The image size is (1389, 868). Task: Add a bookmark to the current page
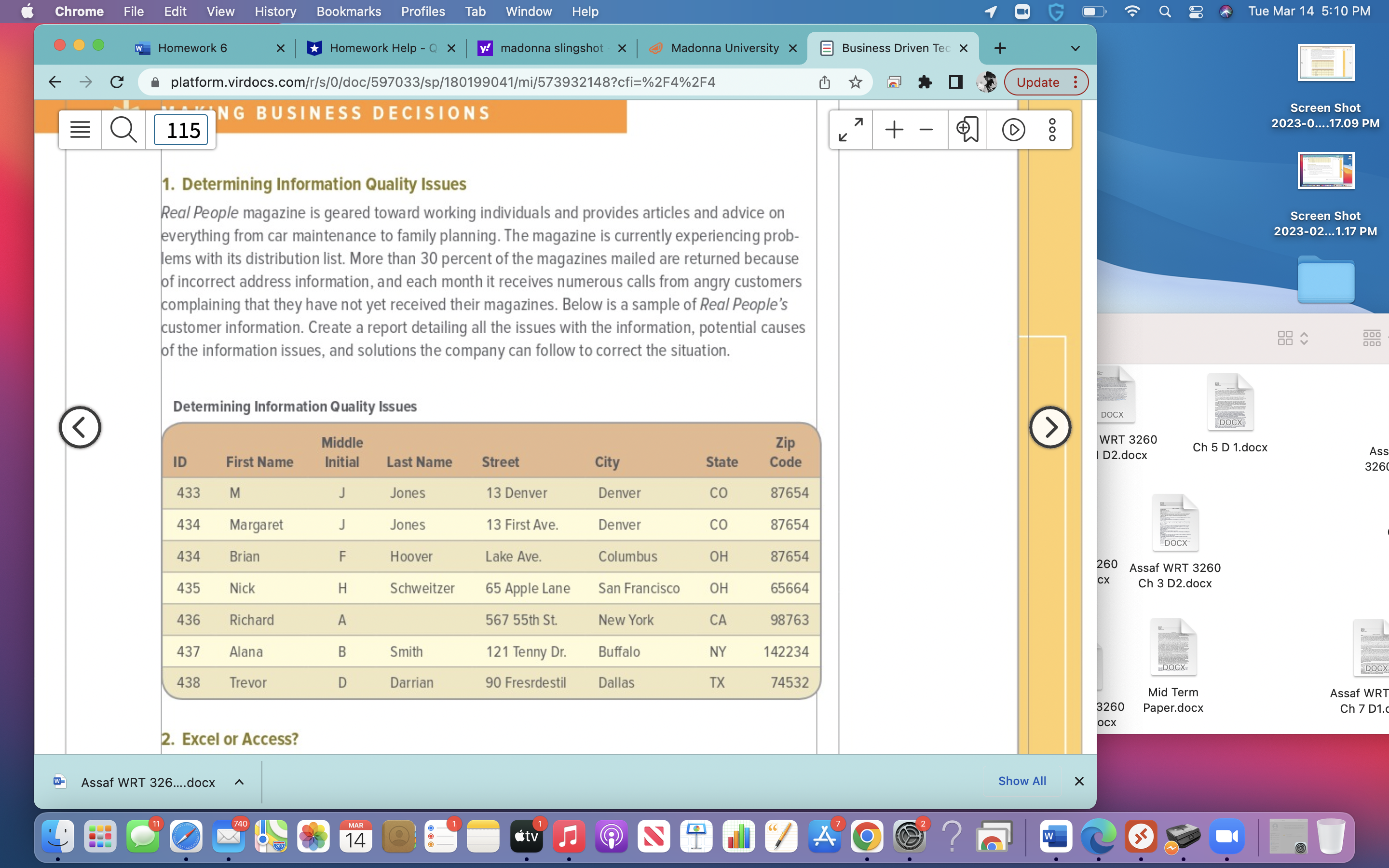[966, 130]
